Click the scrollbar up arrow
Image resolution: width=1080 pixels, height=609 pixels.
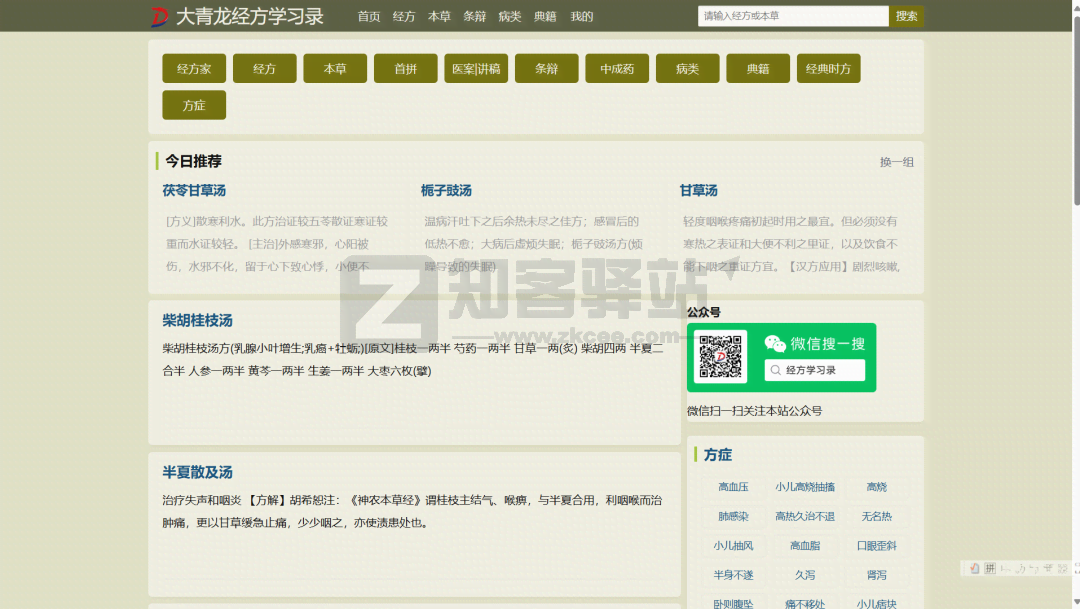1074,5
